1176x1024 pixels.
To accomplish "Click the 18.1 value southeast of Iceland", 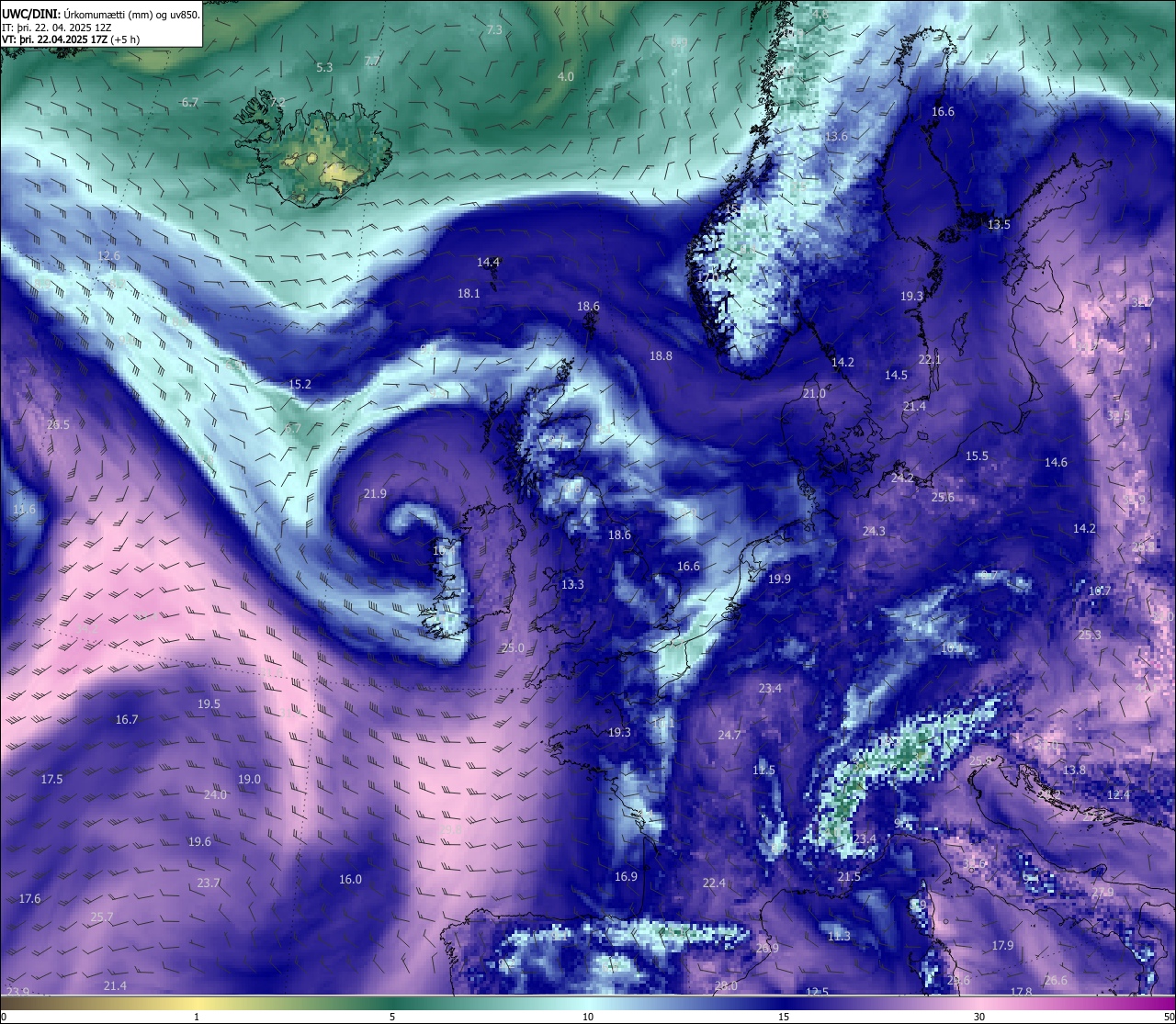I will [469, 294].
